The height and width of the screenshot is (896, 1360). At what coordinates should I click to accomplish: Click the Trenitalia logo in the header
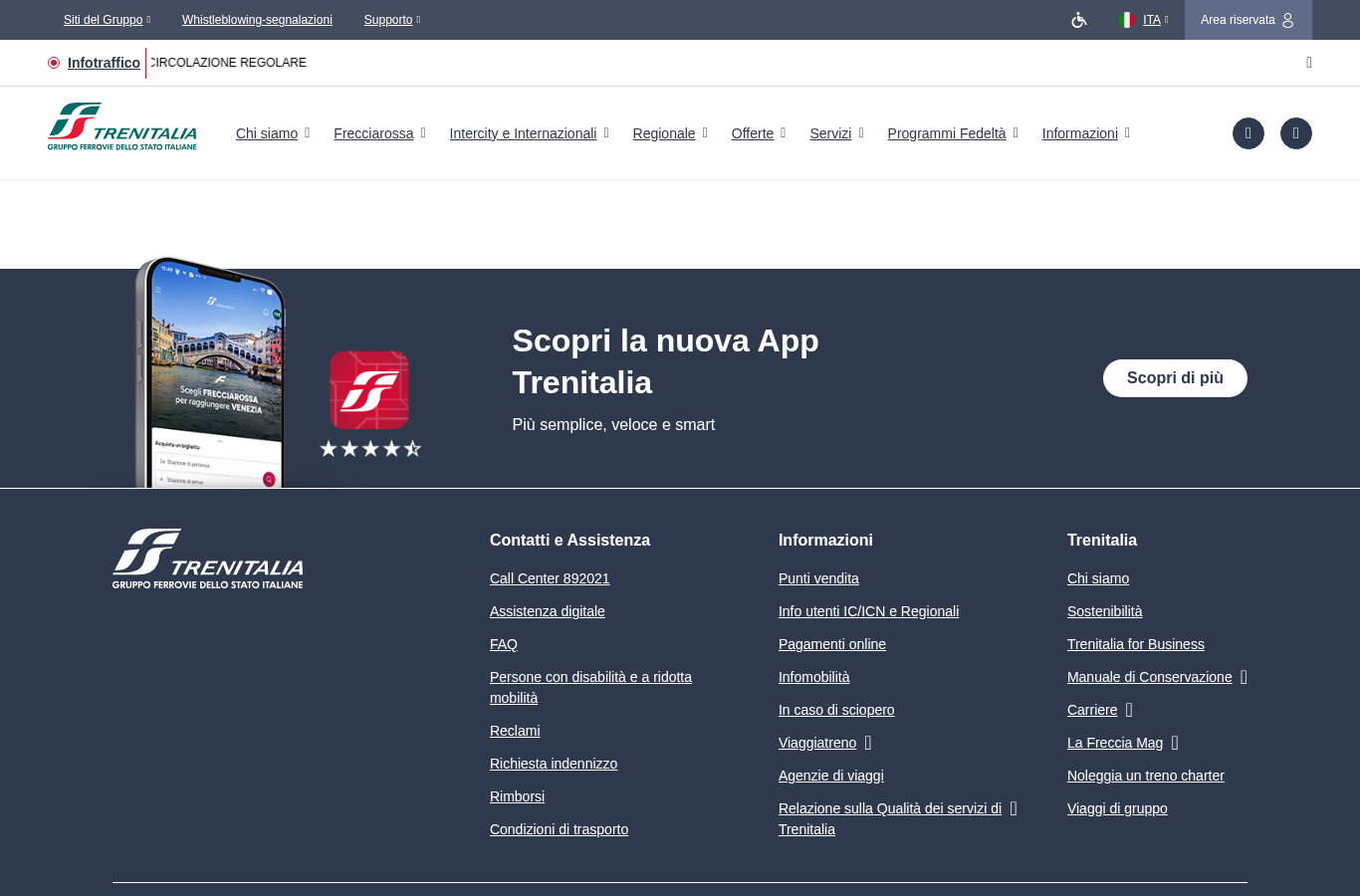coord(122,126)
